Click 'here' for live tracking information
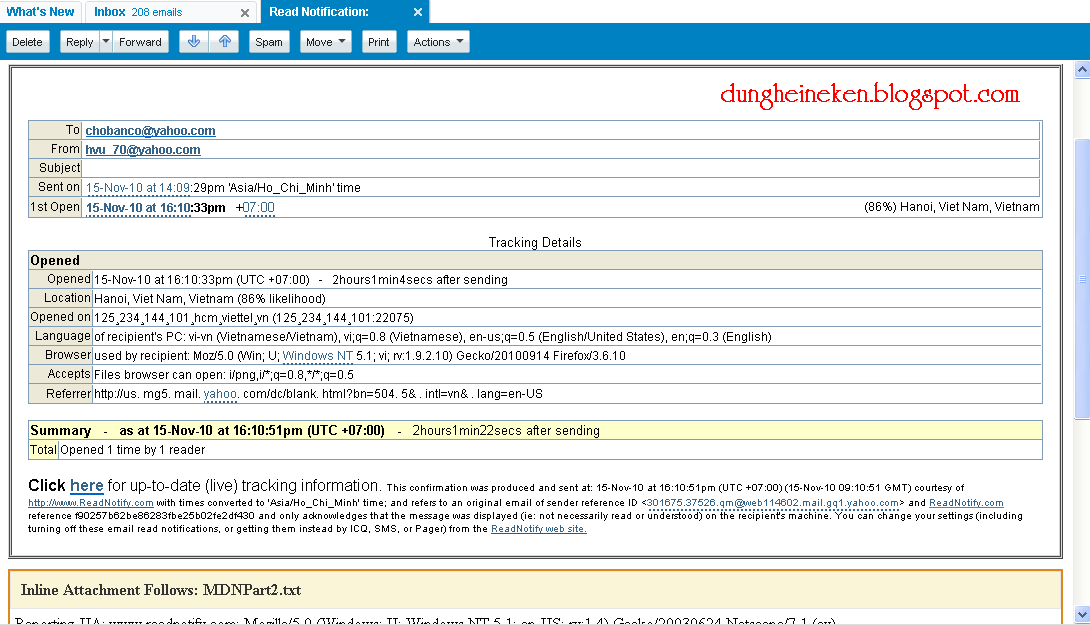The image size is (1090, 625). point(86,485)
